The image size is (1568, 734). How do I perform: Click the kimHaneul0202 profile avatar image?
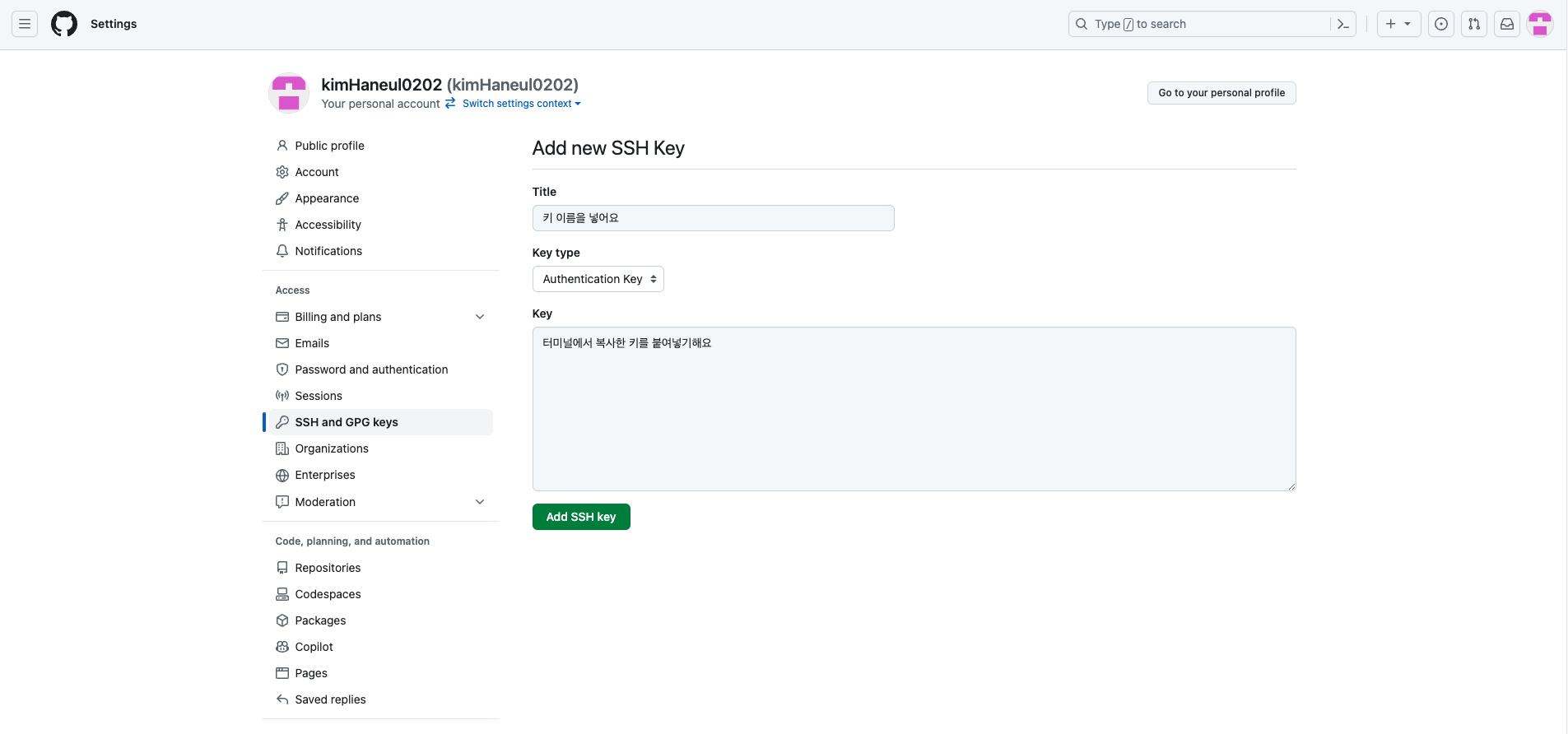pos(289,92)
